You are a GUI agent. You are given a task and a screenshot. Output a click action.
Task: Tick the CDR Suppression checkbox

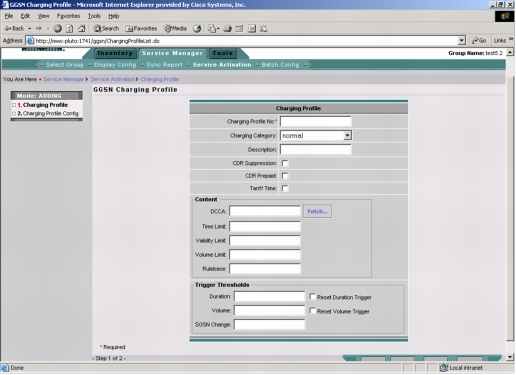(x=285, y=163)
